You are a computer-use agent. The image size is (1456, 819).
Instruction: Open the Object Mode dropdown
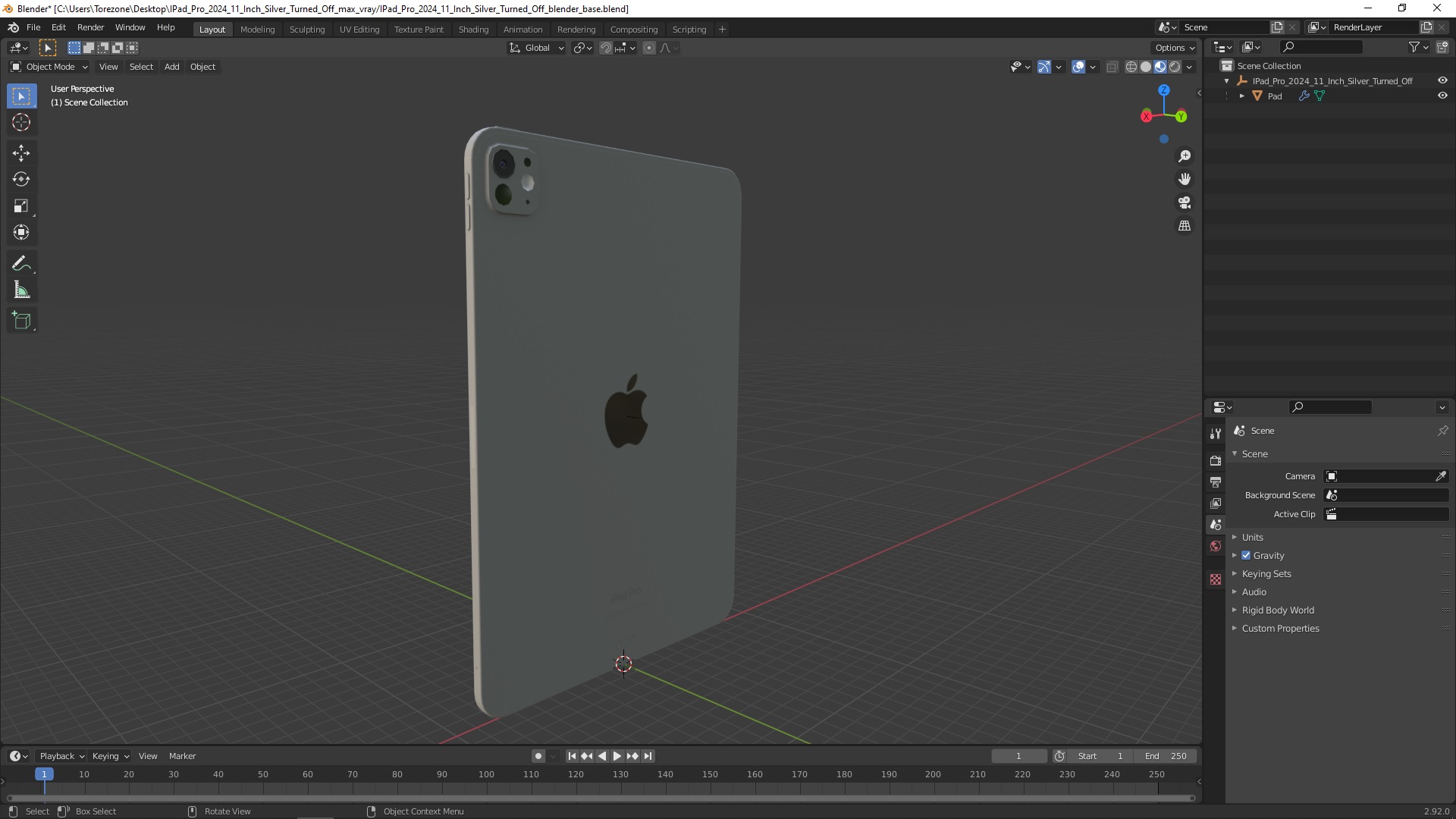(49, 67)
